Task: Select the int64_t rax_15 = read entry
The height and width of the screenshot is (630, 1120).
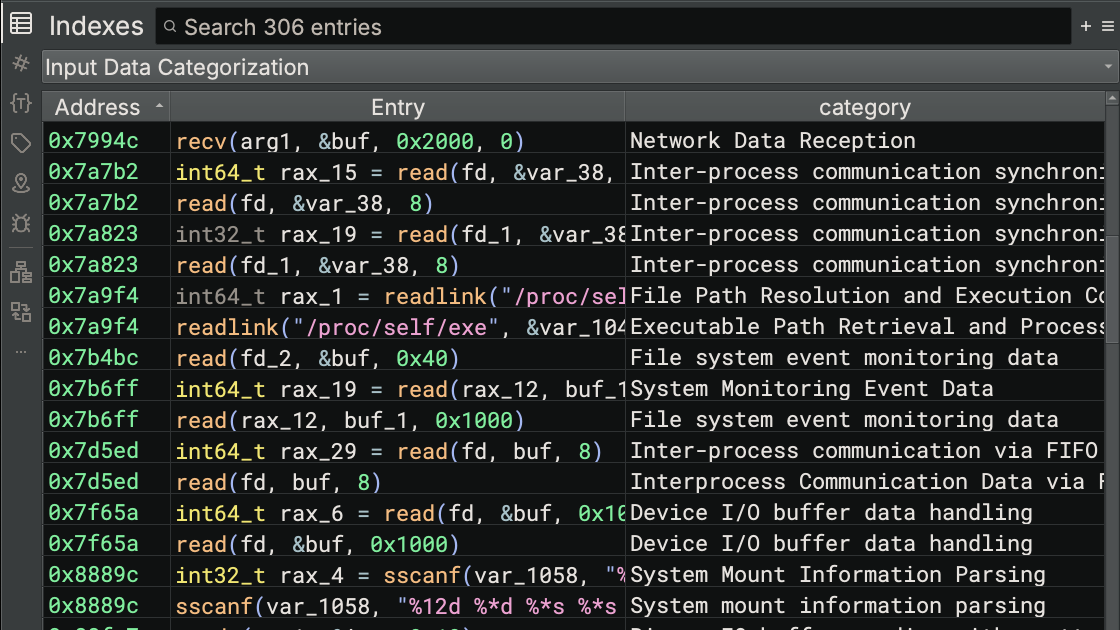Action: tap(399, 172)
